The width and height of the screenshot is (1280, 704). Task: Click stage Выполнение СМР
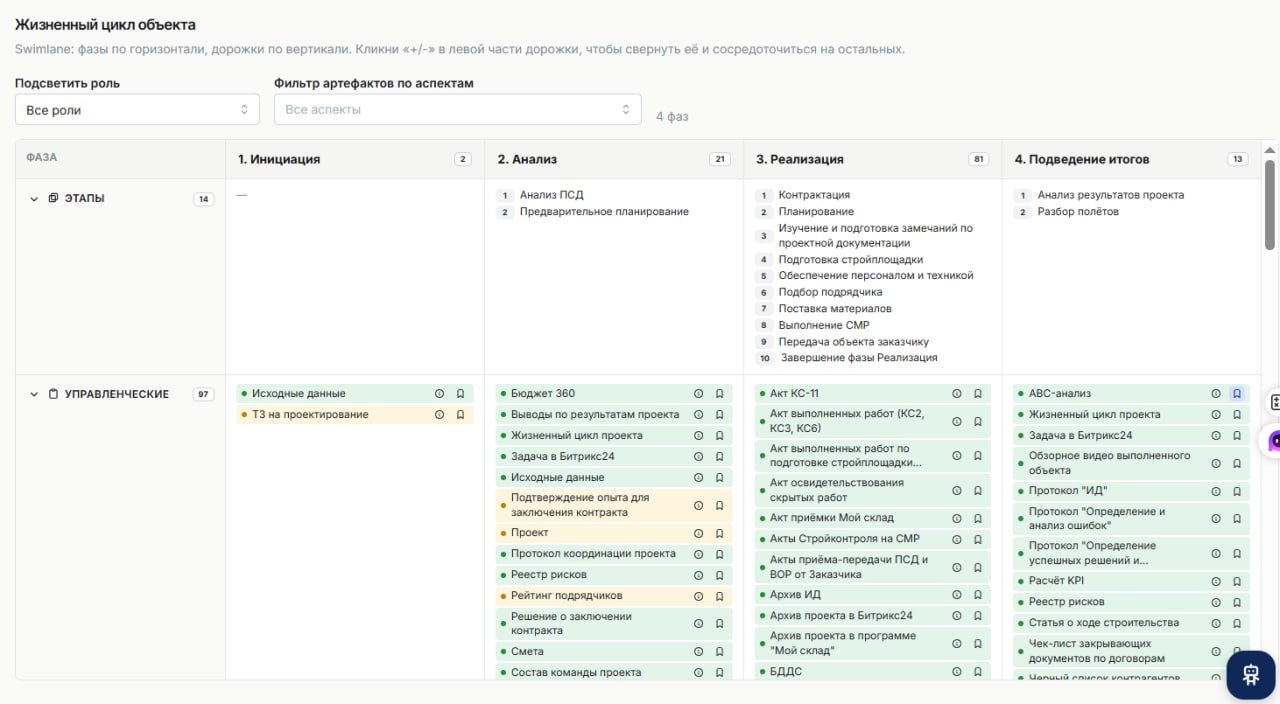(824, 325)
